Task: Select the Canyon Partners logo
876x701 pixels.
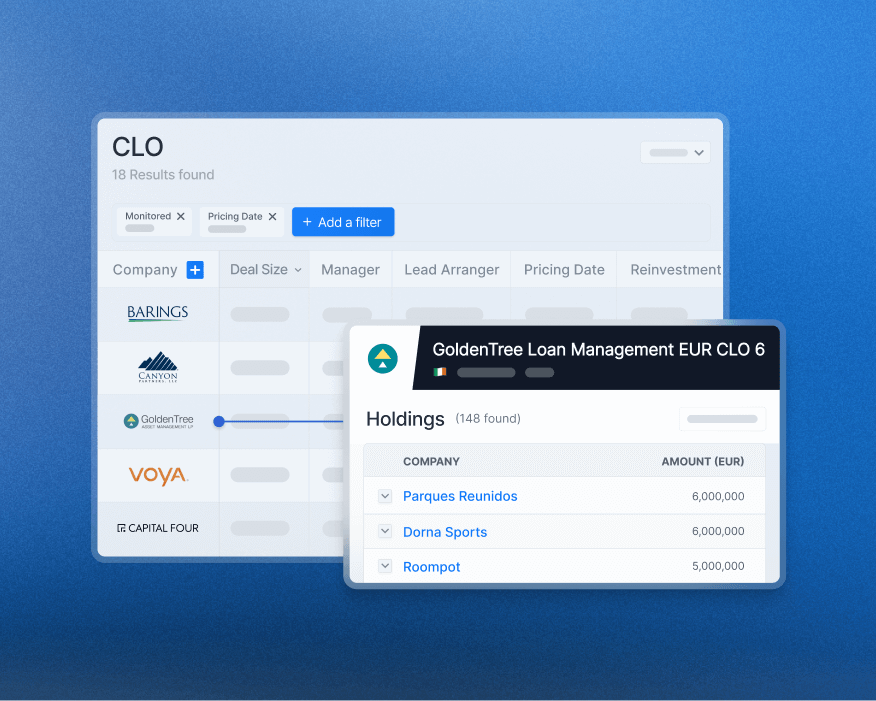Action: point(157,367)
